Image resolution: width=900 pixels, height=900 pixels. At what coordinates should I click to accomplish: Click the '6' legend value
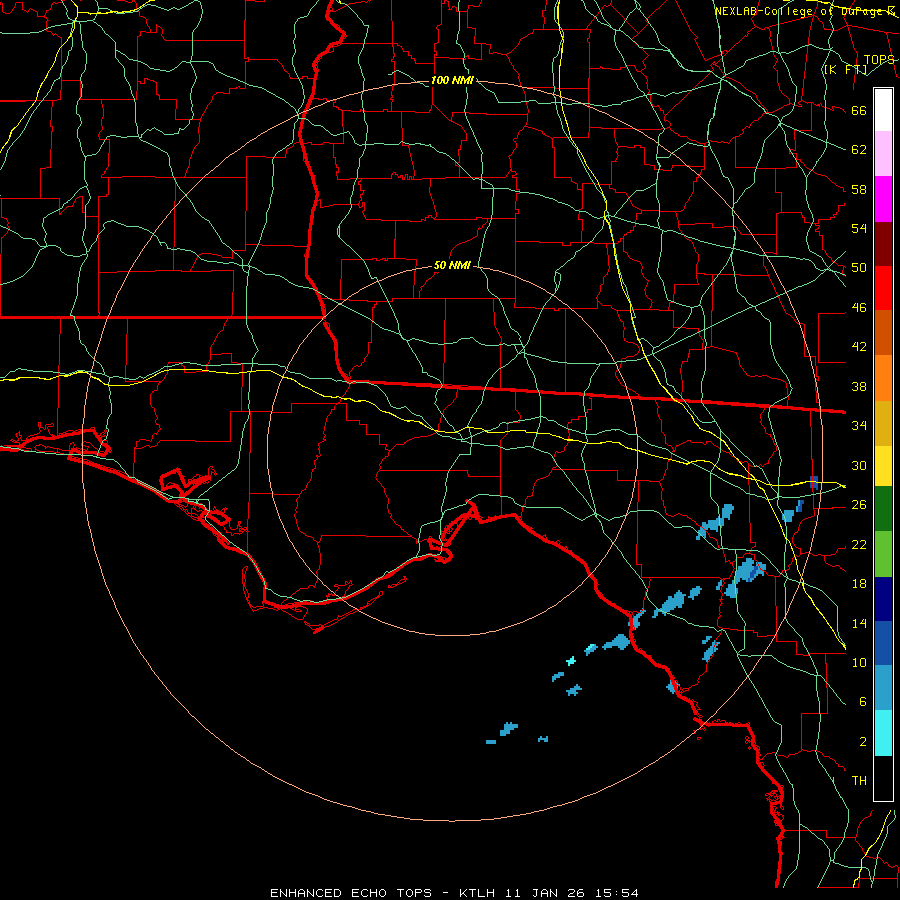[x=863, y=702]
